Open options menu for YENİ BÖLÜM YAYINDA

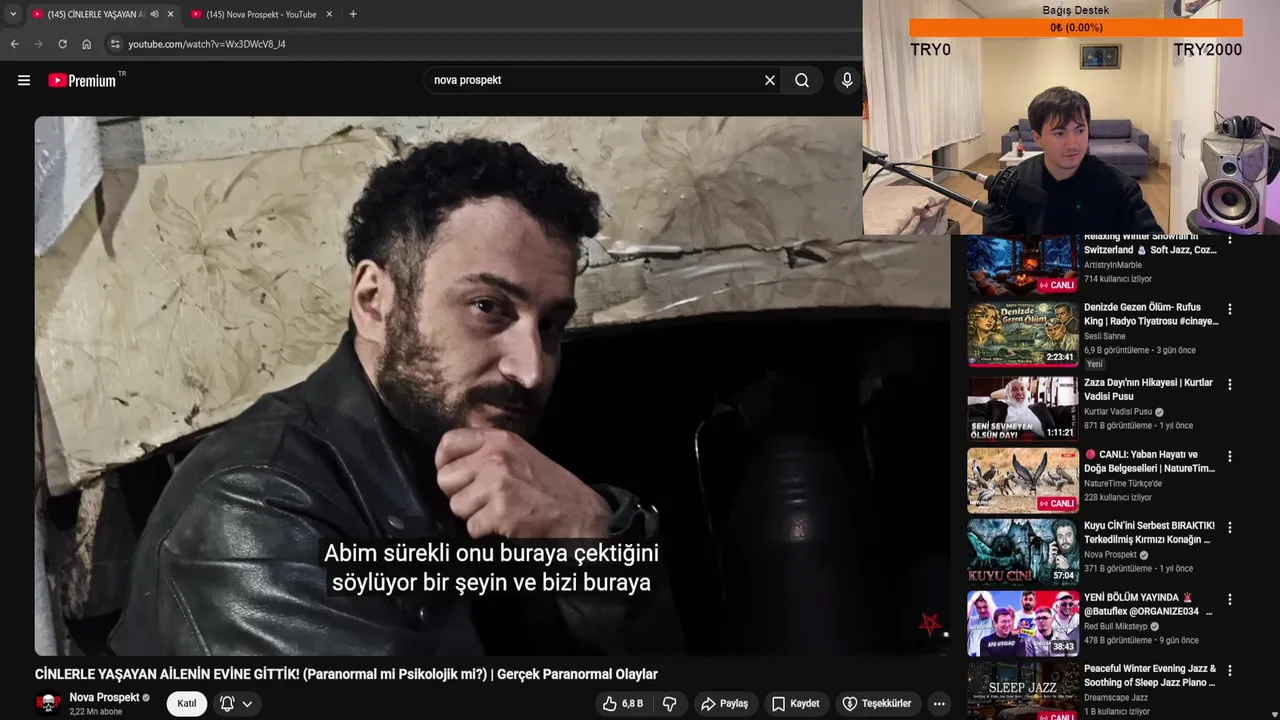click(x=1230, y=600)
